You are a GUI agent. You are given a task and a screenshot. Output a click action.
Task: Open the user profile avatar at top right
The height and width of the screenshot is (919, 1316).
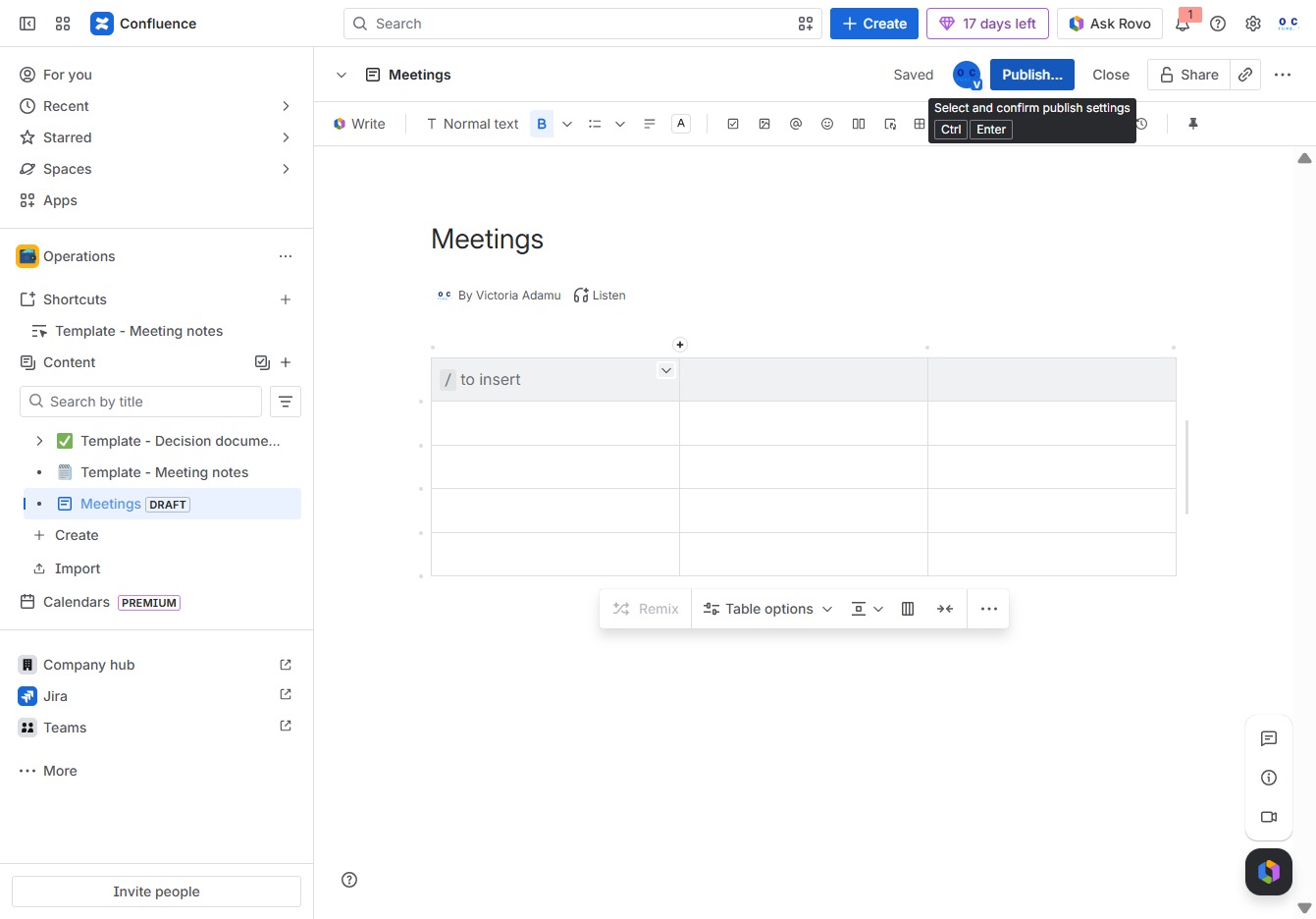tap(1289, 24)
